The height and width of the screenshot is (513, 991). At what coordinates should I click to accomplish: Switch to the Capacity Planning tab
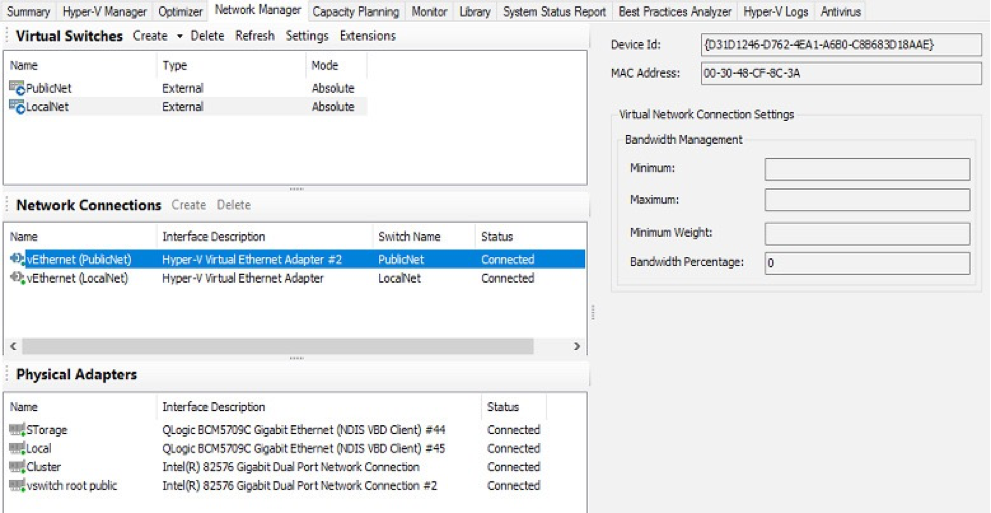[357, 12]
